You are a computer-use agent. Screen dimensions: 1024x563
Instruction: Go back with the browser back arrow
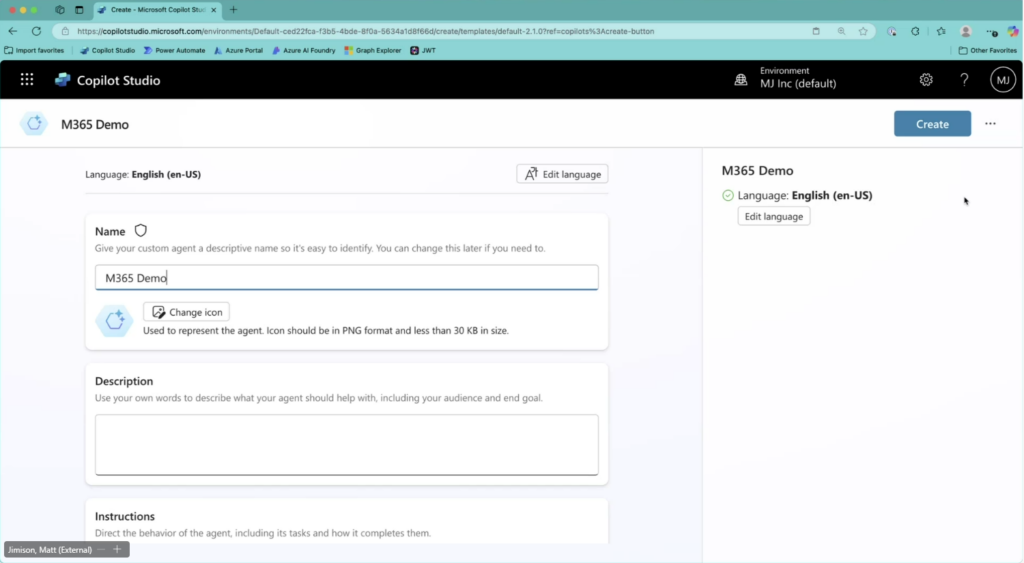click(13, 31)
